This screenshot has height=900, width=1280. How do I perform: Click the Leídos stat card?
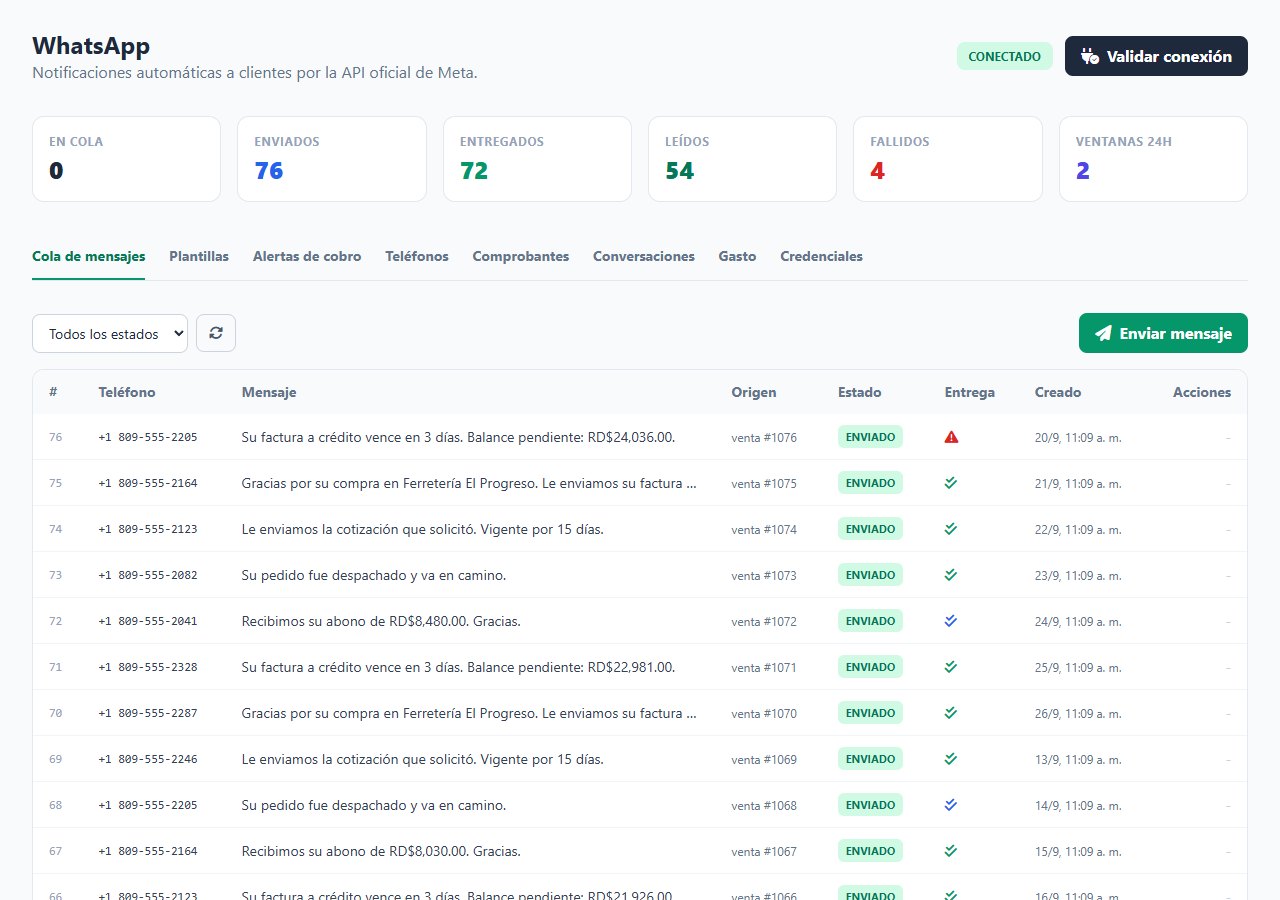pos(743,159)
